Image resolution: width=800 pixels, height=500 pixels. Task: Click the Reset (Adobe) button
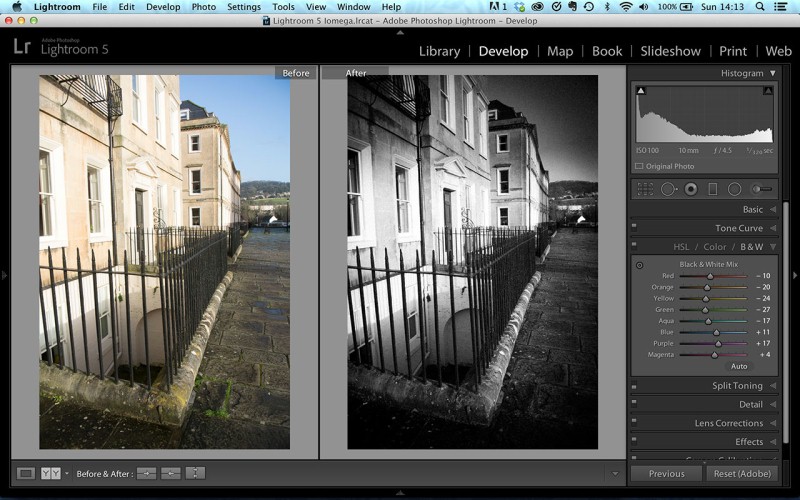742,474
